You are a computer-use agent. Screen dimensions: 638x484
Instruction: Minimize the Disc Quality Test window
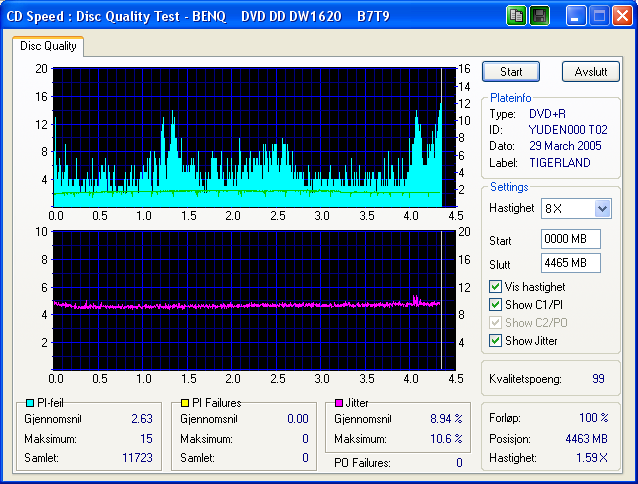575,16
